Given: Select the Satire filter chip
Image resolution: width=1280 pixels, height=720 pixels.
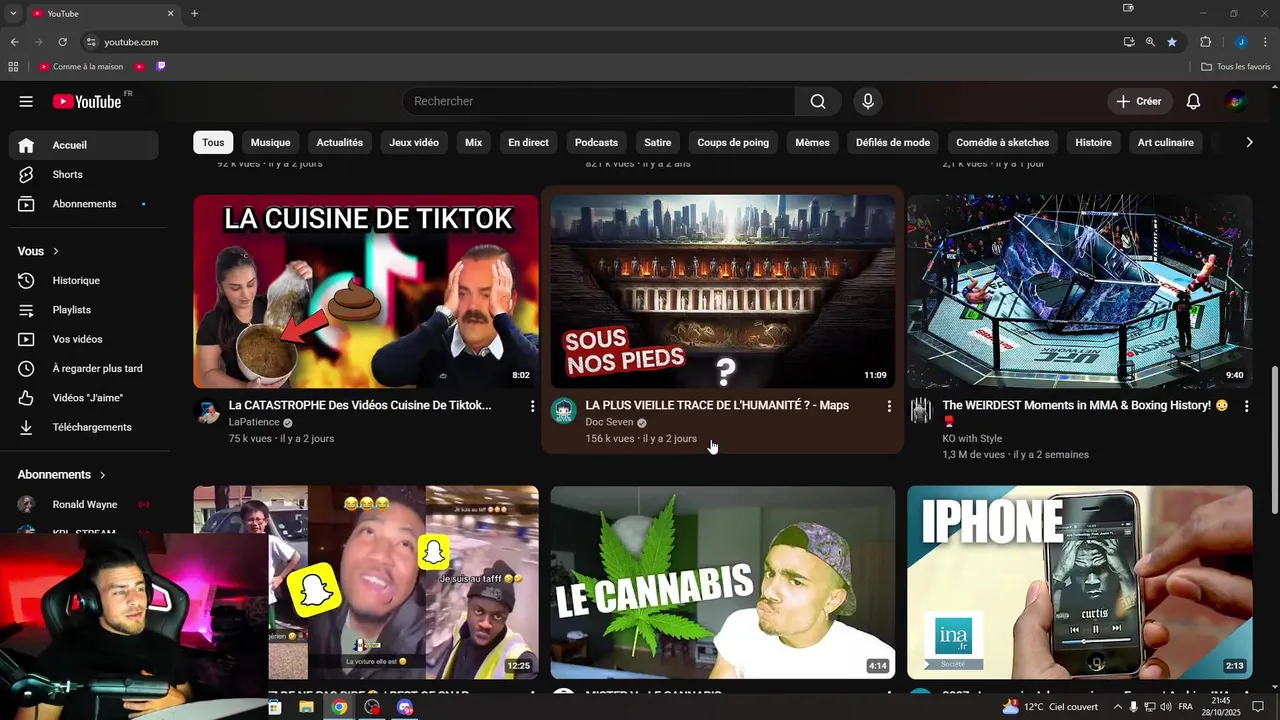Looking at the screenshot, I should (658, 142).
